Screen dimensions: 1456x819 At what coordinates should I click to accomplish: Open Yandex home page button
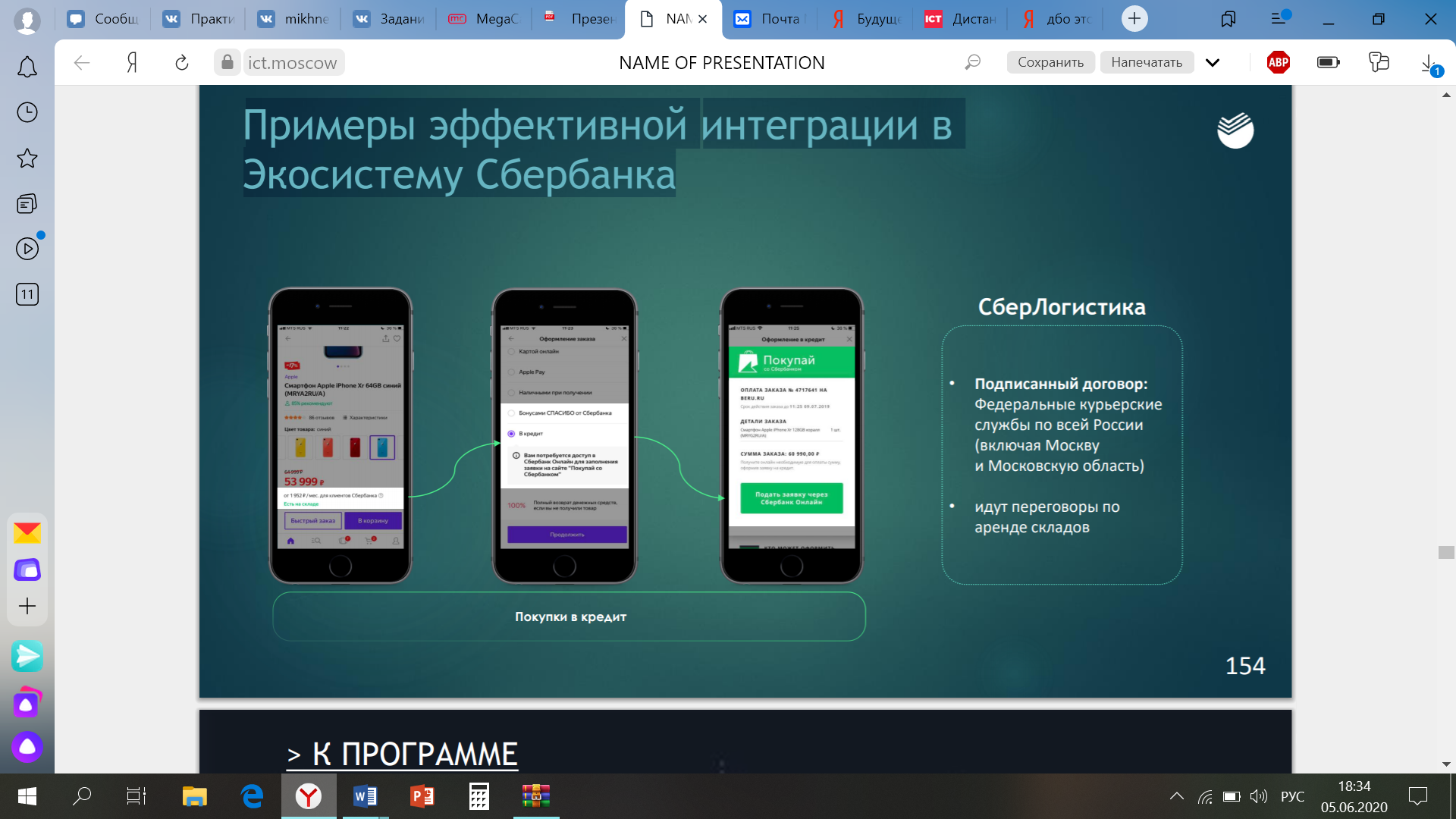132,62
